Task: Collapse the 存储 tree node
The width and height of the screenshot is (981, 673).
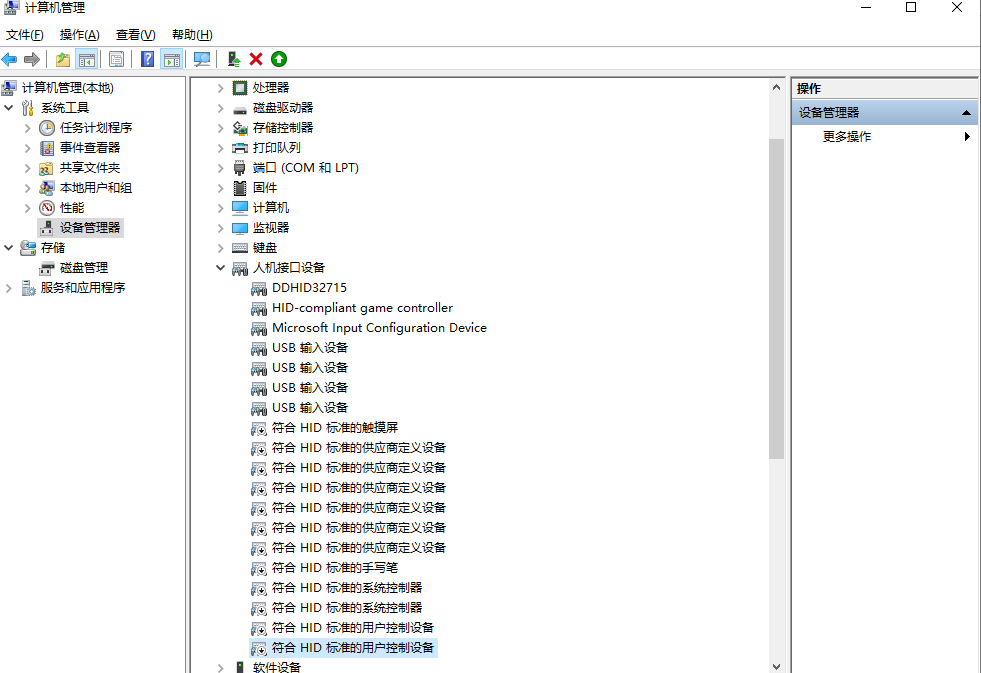Action: coord(9,248)
